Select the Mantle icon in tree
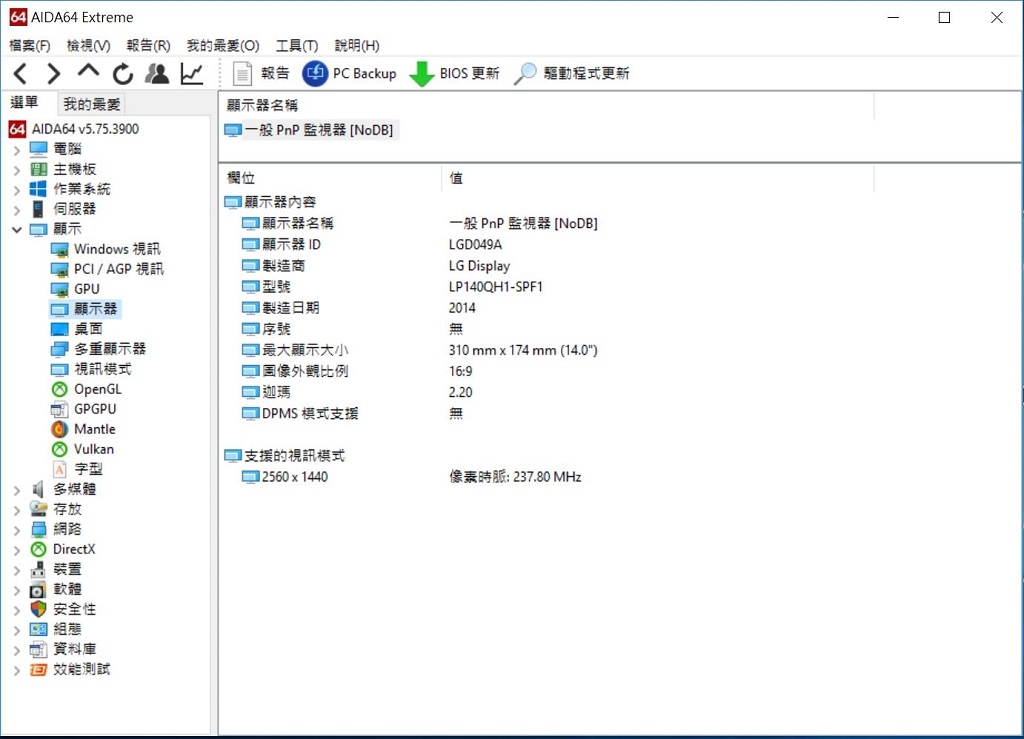This screenshot has width=1024, height=739. pyautogui.click(x=59, y=430)
